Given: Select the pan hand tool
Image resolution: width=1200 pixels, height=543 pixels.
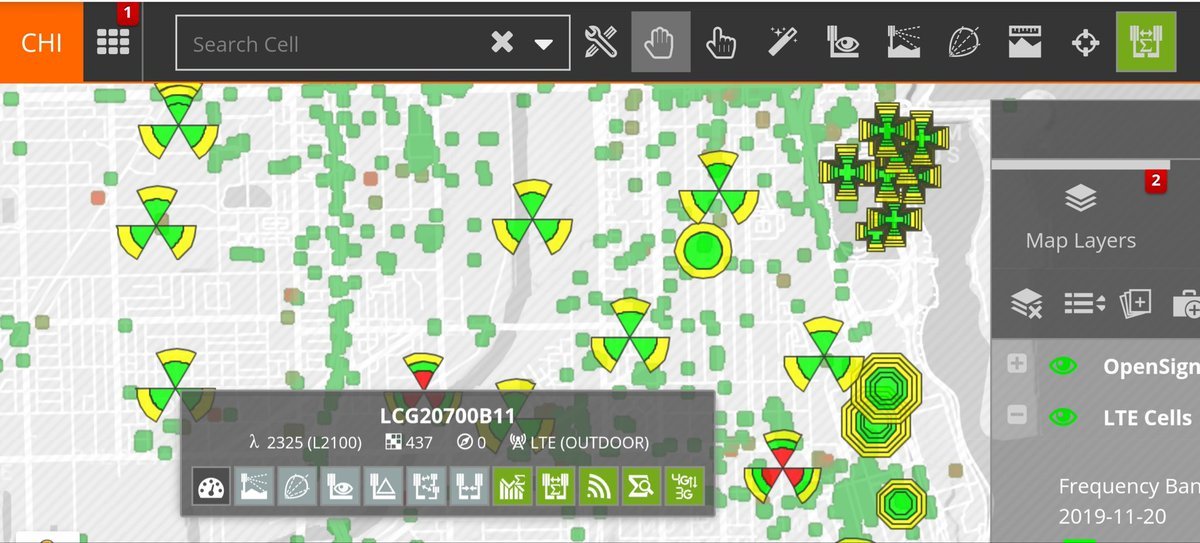Looking at the screenshot, I should point(660,43).
